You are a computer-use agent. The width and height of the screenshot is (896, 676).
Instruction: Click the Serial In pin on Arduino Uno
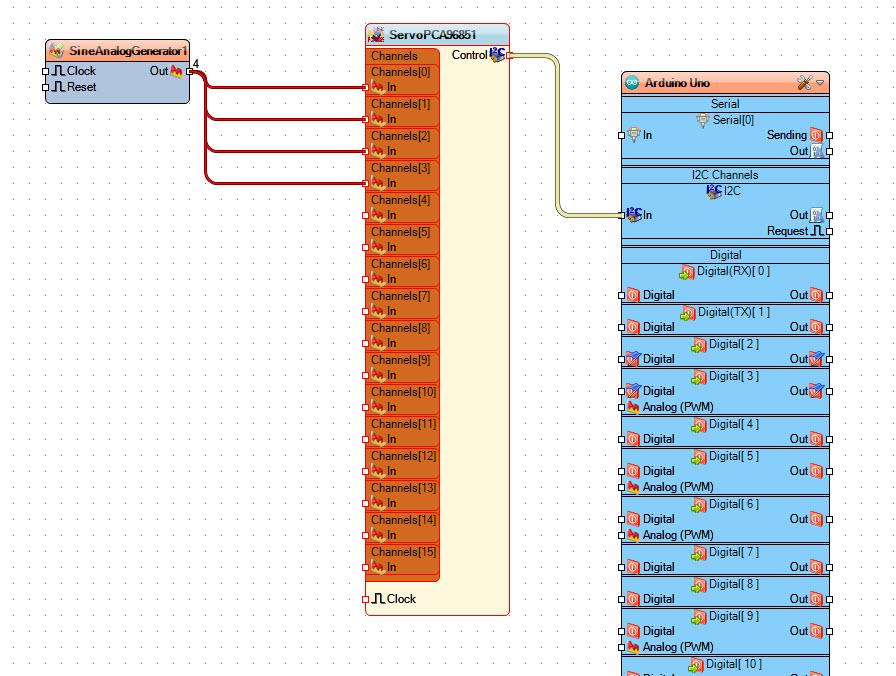click(622, 135)
